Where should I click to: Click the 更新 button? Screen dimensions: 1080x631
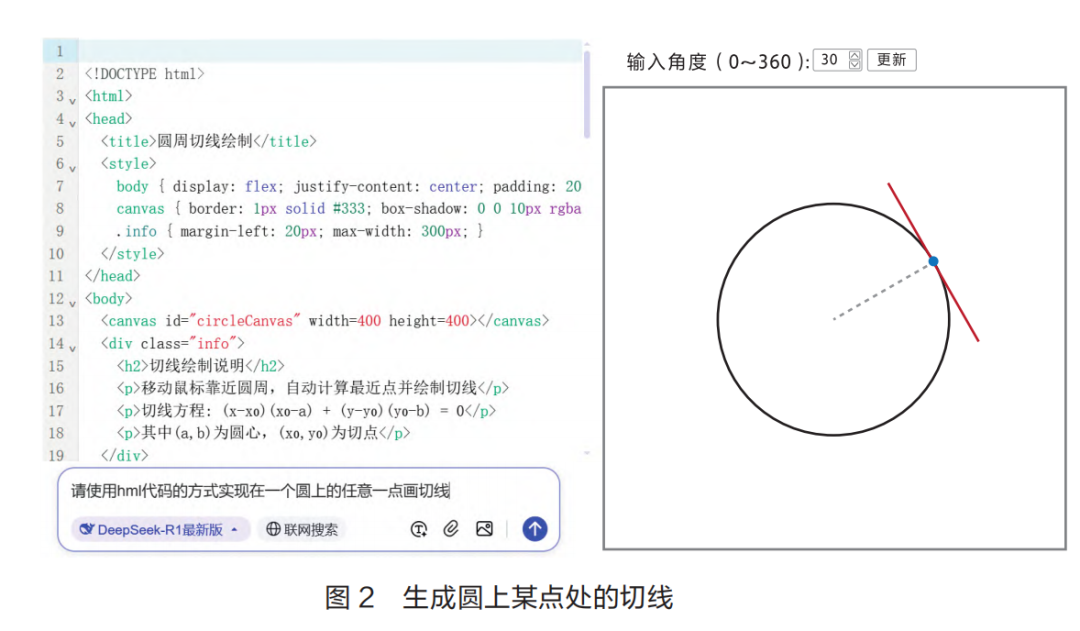[x=891, y=60]
